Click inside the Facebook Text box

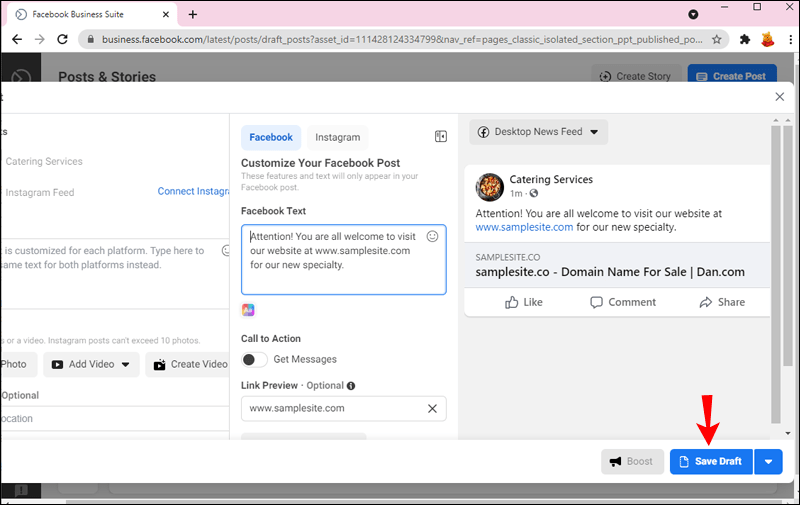pos(343,260)
